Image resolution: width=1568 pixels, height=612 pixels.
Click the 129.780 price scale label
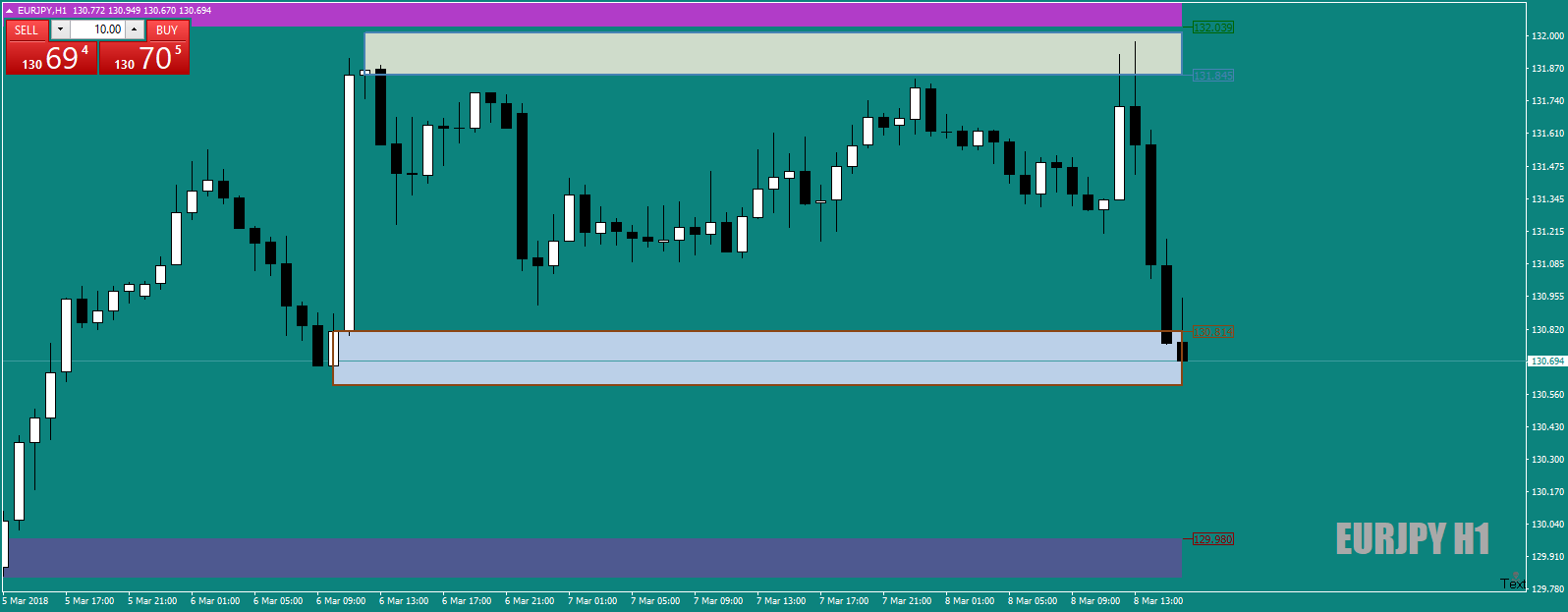click(x=1547, y=589)
